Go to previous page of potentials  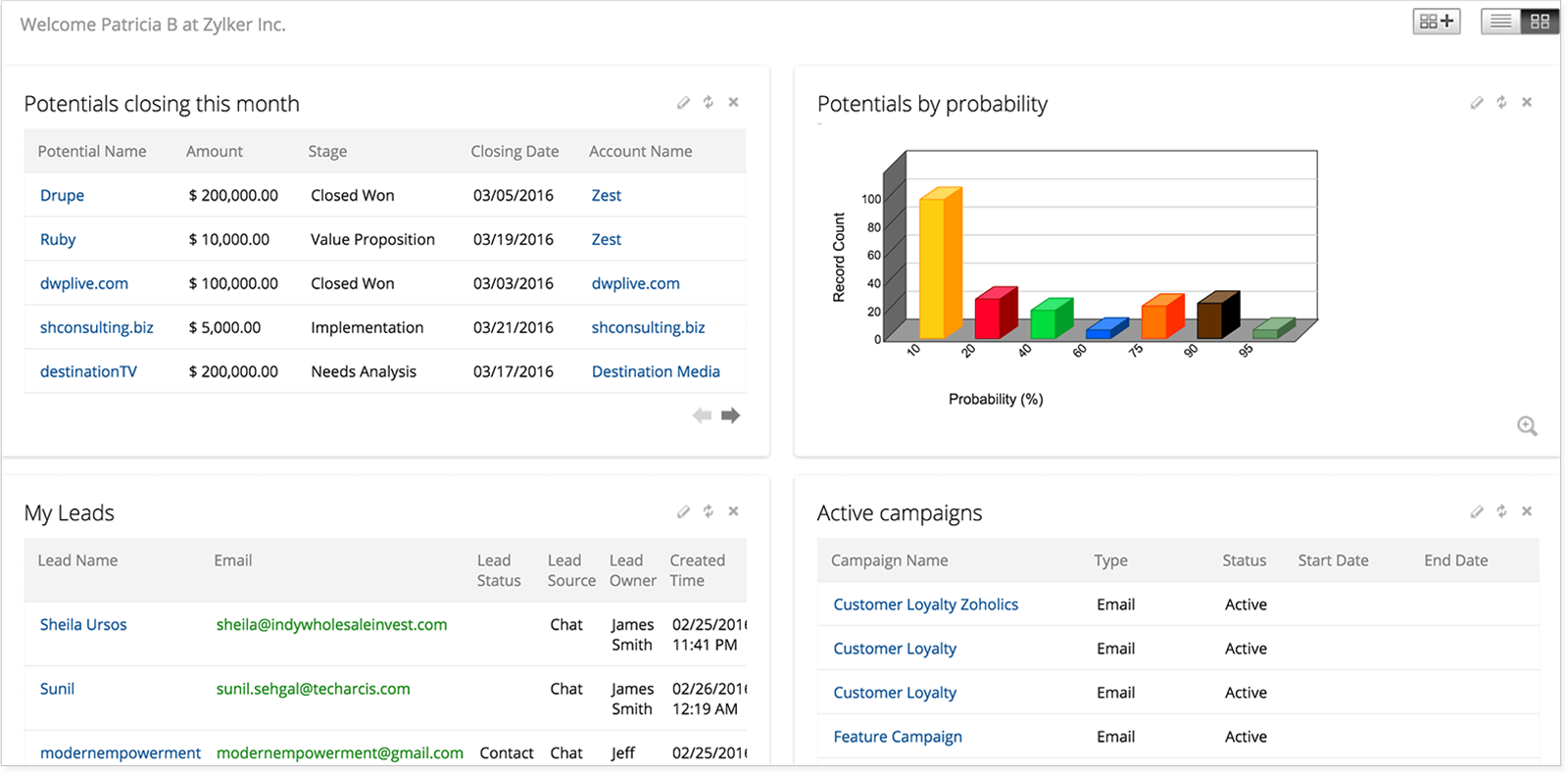pyautogui.click(x=702, y=415)
